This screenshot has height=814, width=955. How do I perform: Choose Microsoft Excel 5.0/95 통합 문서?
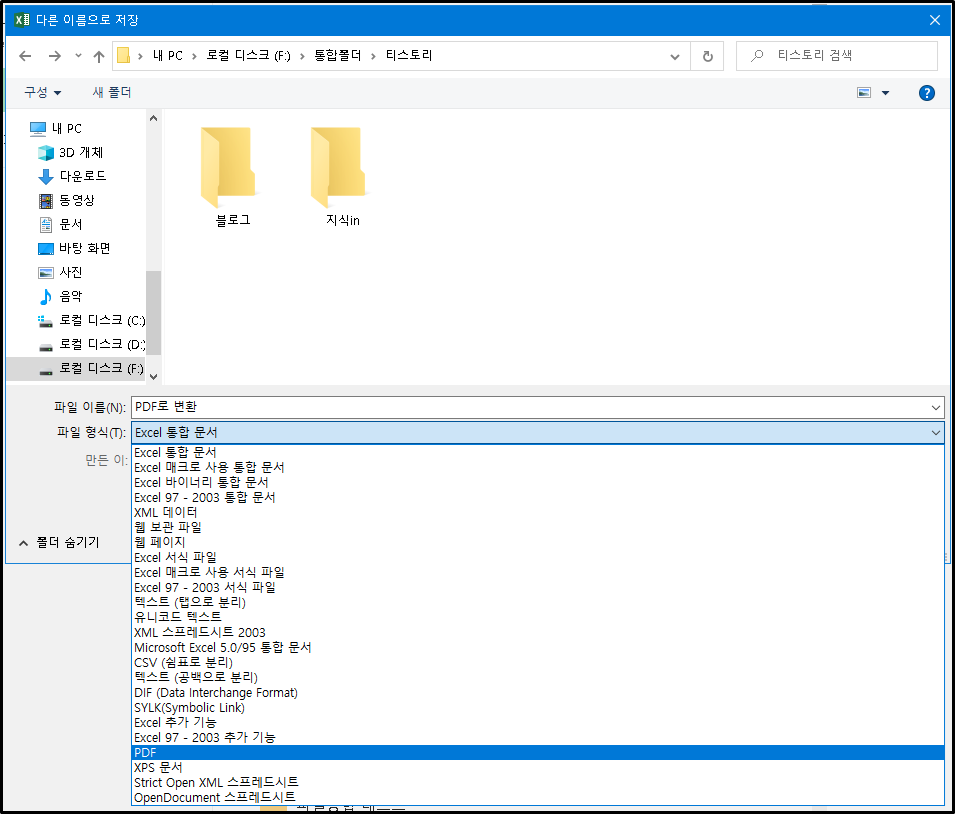(538, 648)
